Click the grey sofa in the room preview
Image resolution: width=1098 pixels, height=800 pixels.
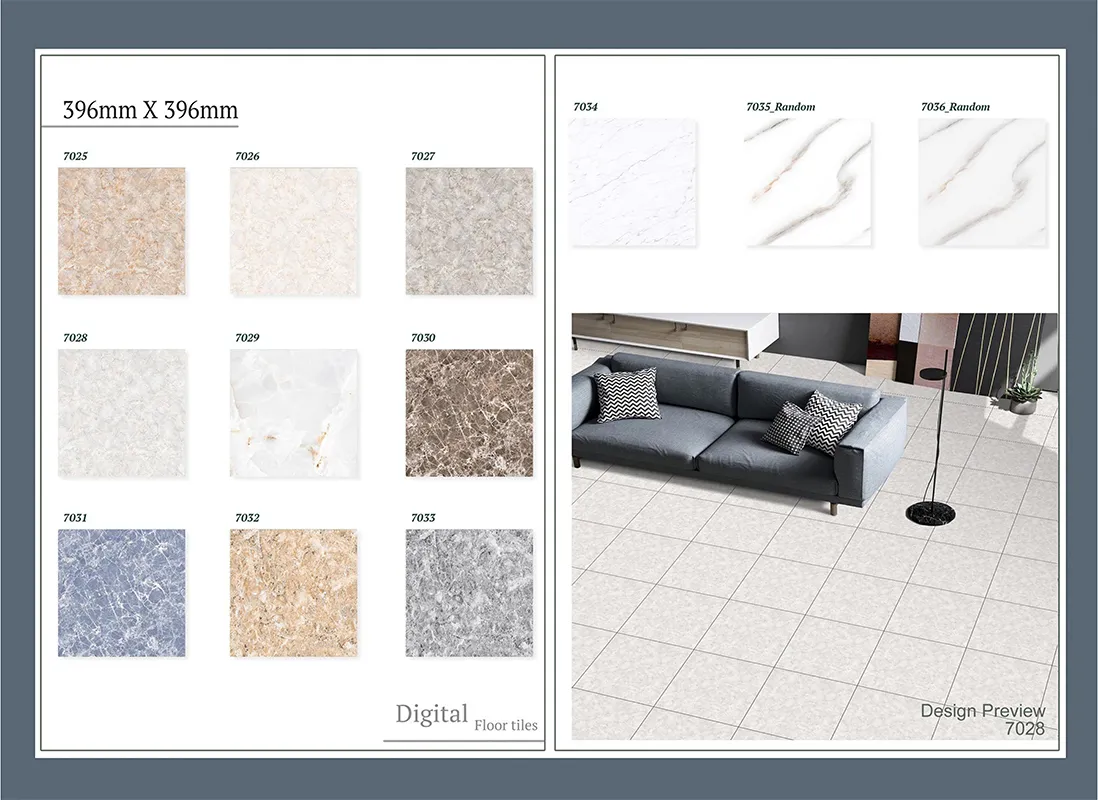pos(720,430)
